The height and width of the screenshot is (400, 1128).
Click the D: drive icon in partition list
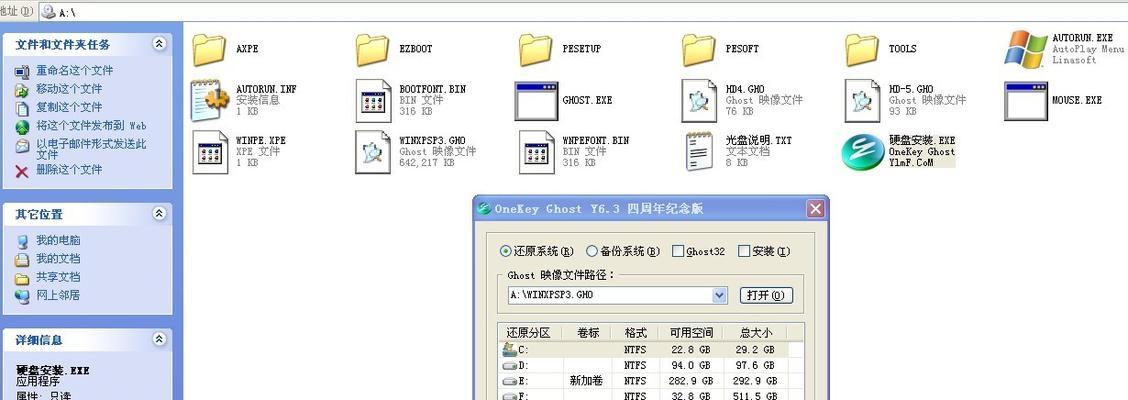point(509,365)
